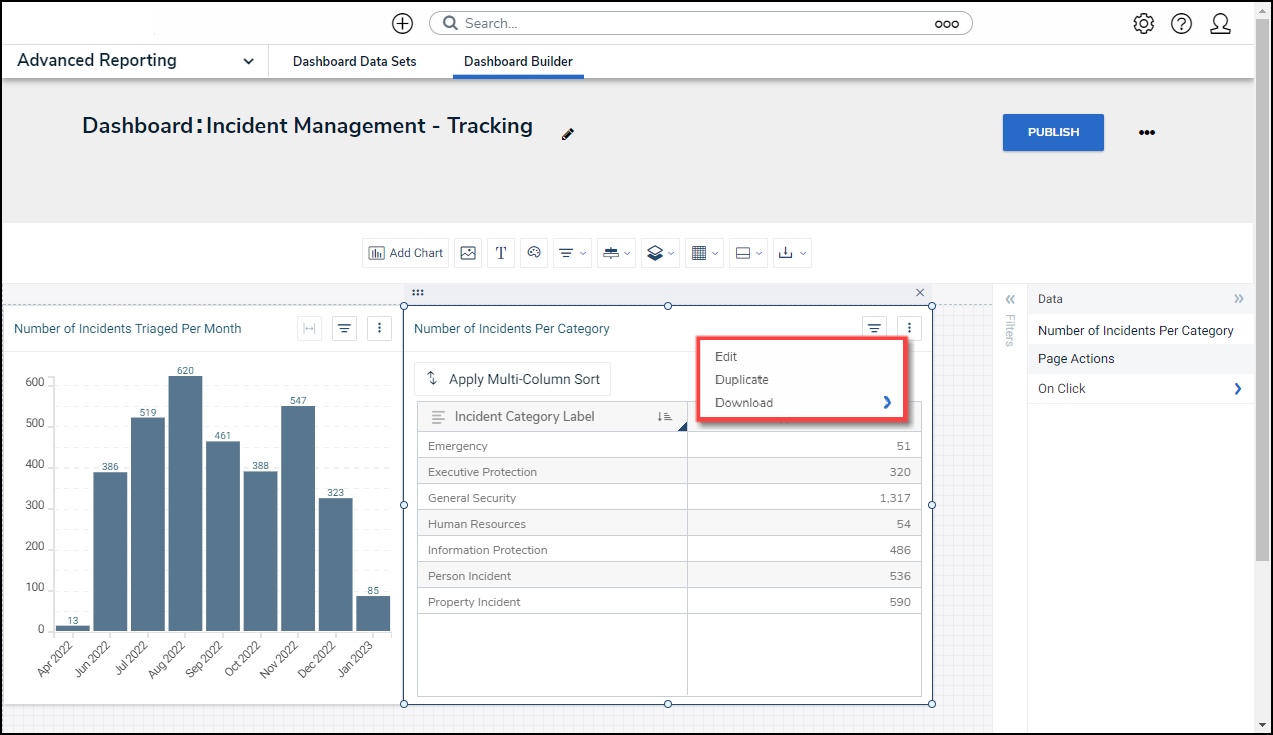
Task: Open the help question mark icon
Action: click(1181, 24)
